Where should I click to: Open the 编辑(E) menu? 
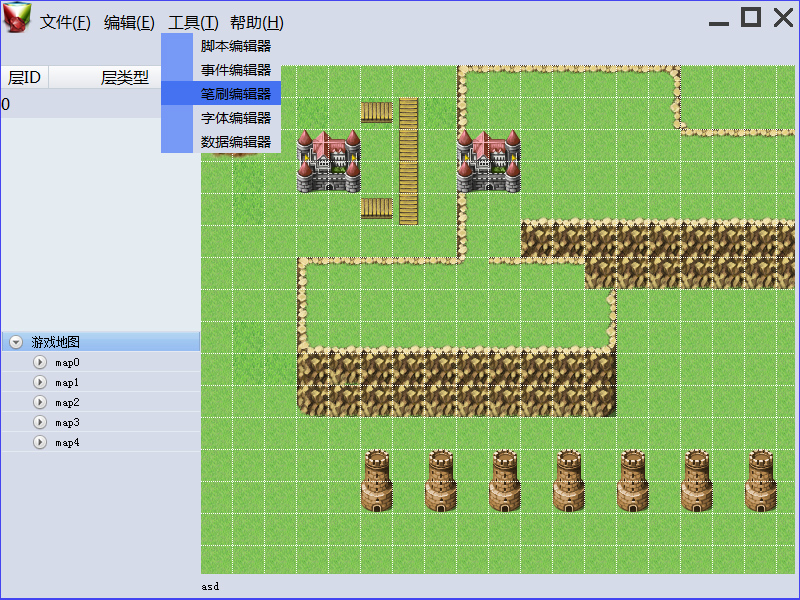(129, 22)
